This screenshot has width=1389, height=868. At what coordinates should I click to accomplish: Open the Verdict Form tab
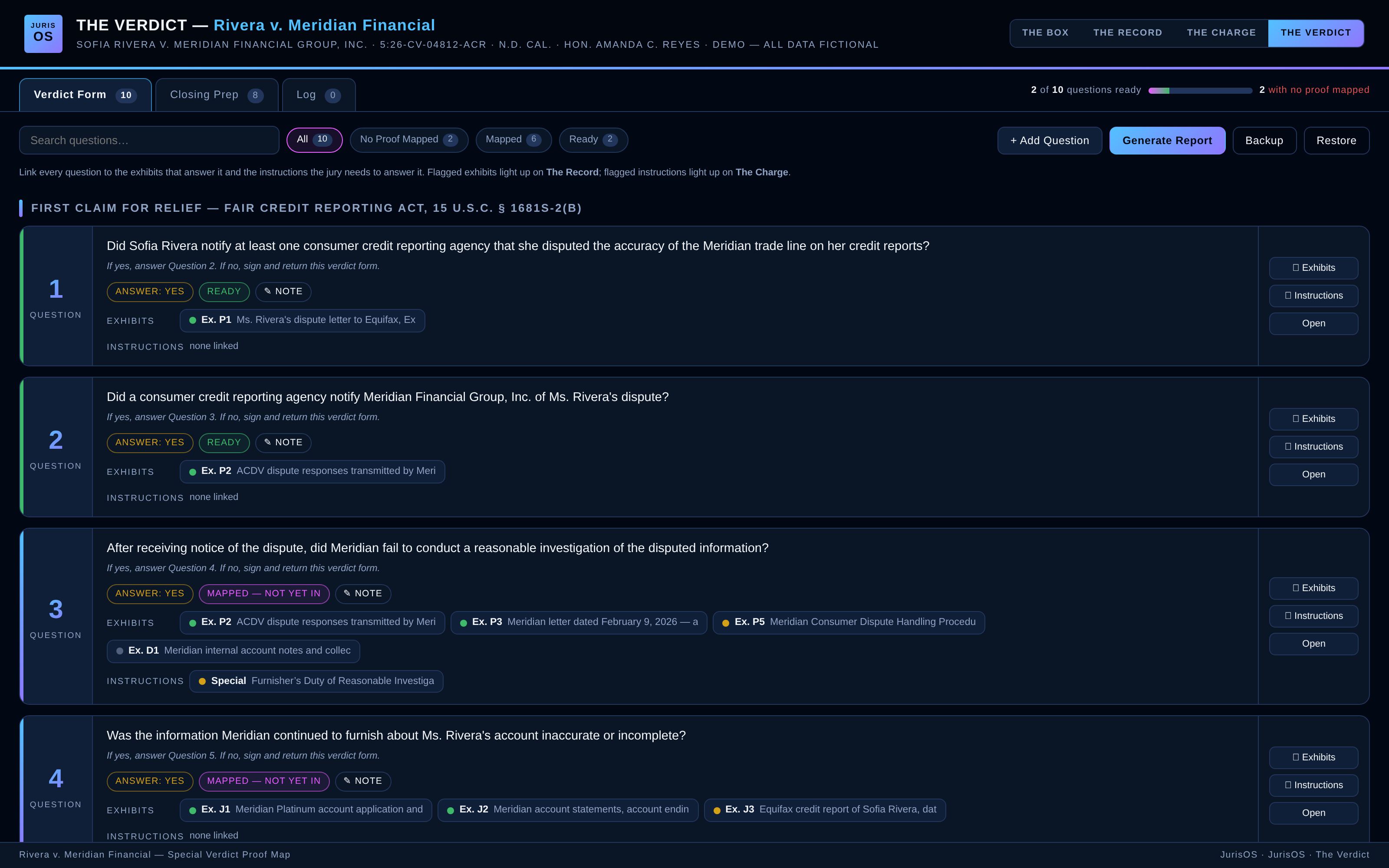tap(85, 95)
